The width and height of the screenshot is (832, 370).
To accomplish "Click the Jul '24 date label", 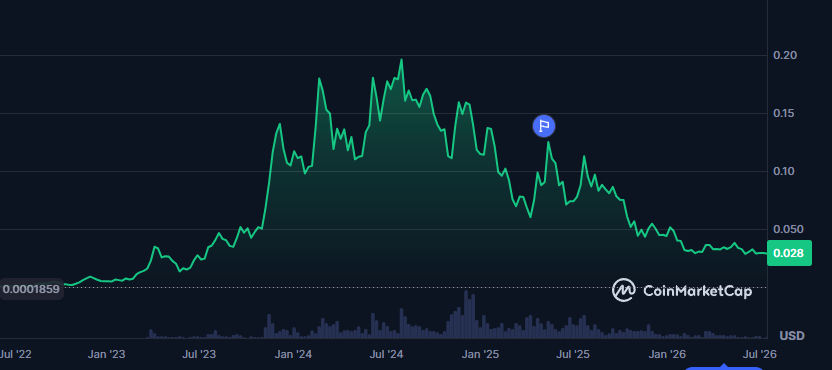I will tap(387, 354).
